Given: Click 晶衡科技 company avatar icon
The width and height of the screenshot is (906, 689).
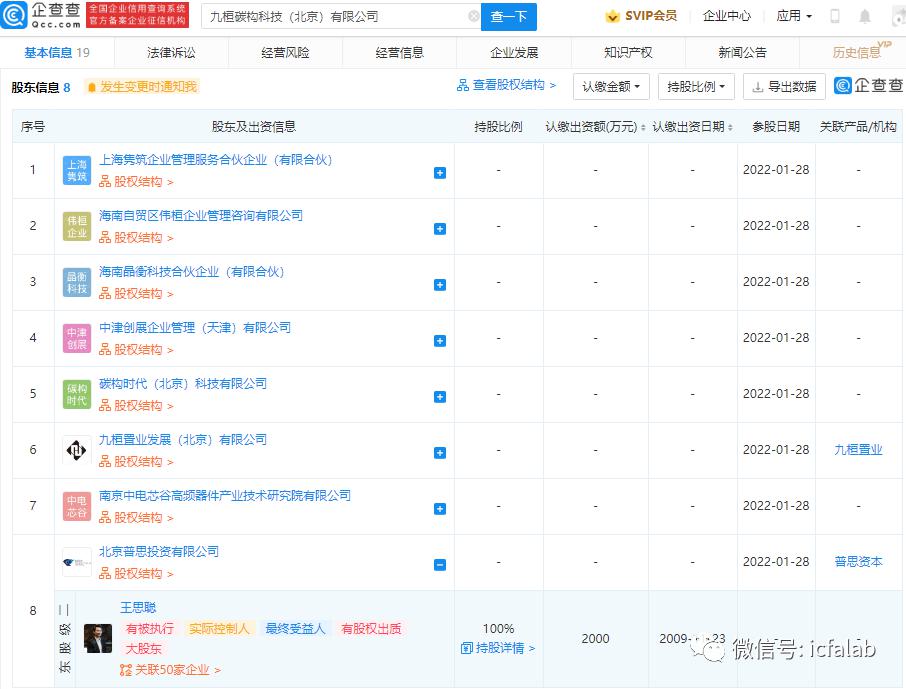Looking at the screenshot, I should tap(77, 283).
